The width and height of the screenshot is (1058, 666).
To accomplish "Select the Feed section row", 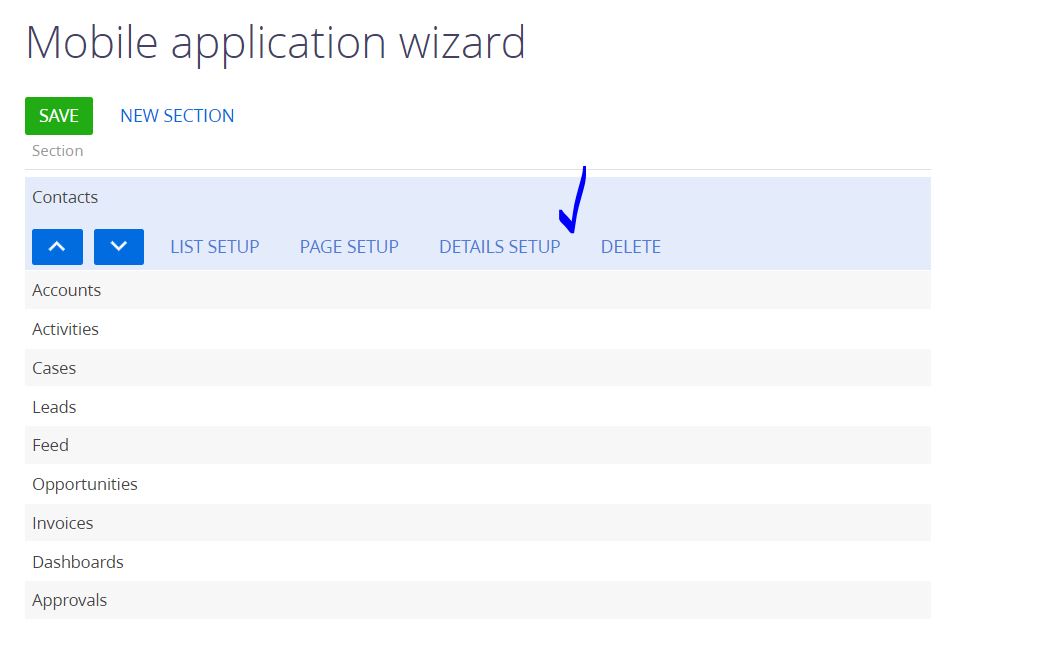I will 50,445.
